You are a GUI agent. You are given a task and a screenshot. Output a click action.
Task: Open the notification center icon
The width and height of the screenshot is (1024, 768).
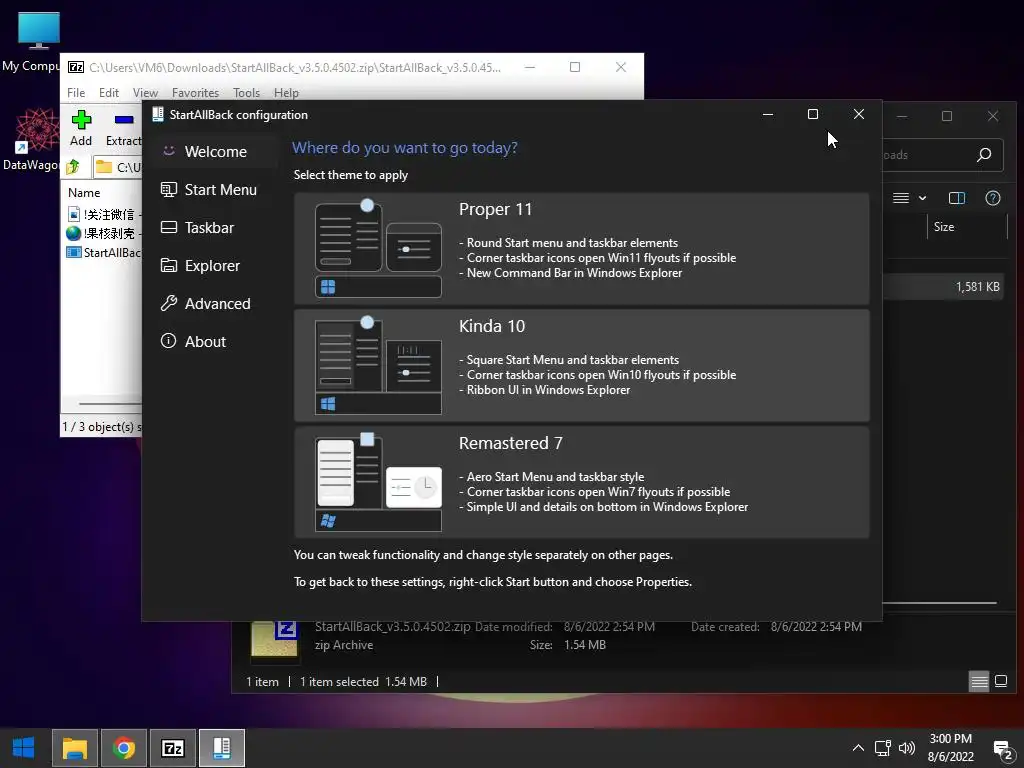click(x=1002, y=749)
